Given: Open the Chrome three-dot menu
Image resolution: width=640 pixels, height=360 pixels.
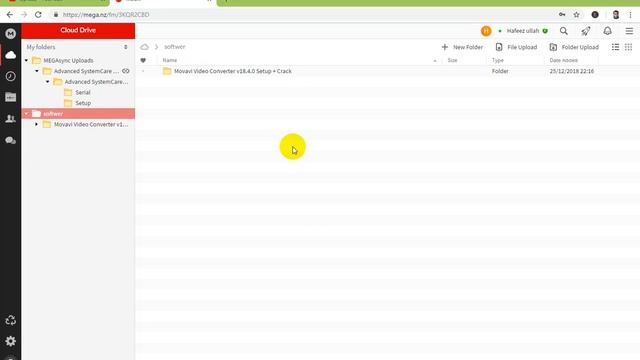Looking at the screenshot, I should point(630,15).
